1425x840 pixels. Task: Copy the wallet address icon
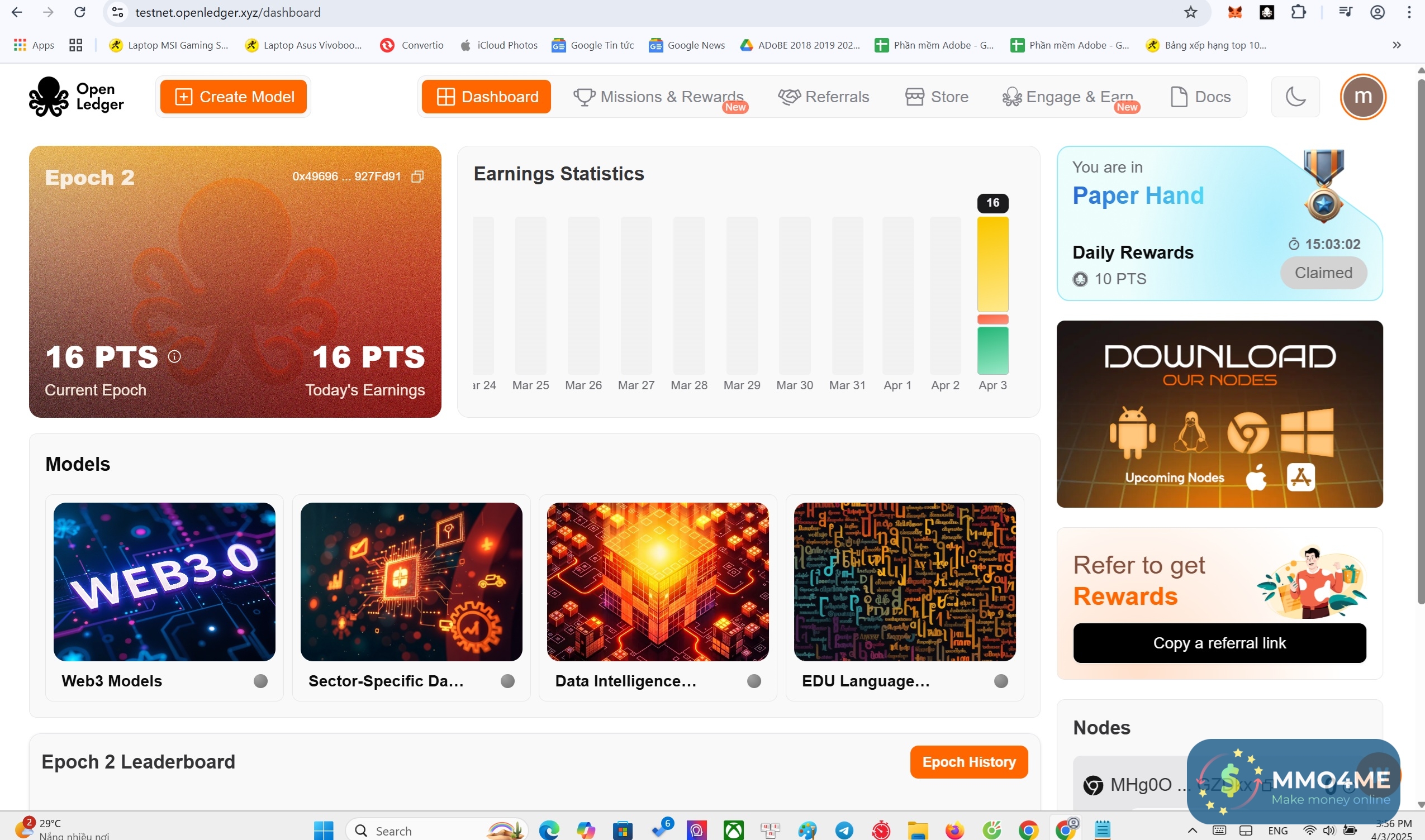pos(417,176)
